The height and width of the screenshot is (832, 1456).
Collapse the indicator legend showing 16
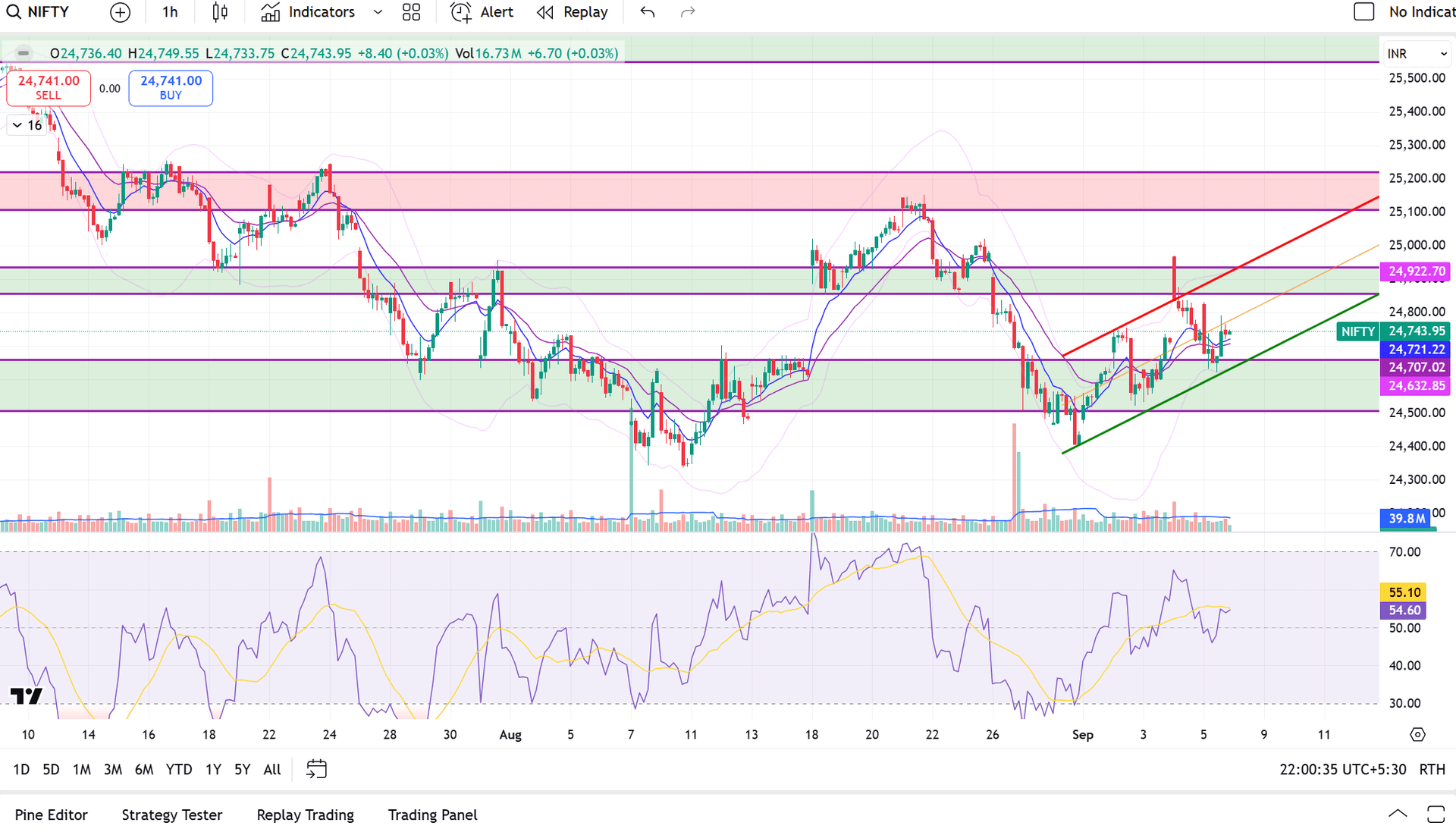coord(27,125)
